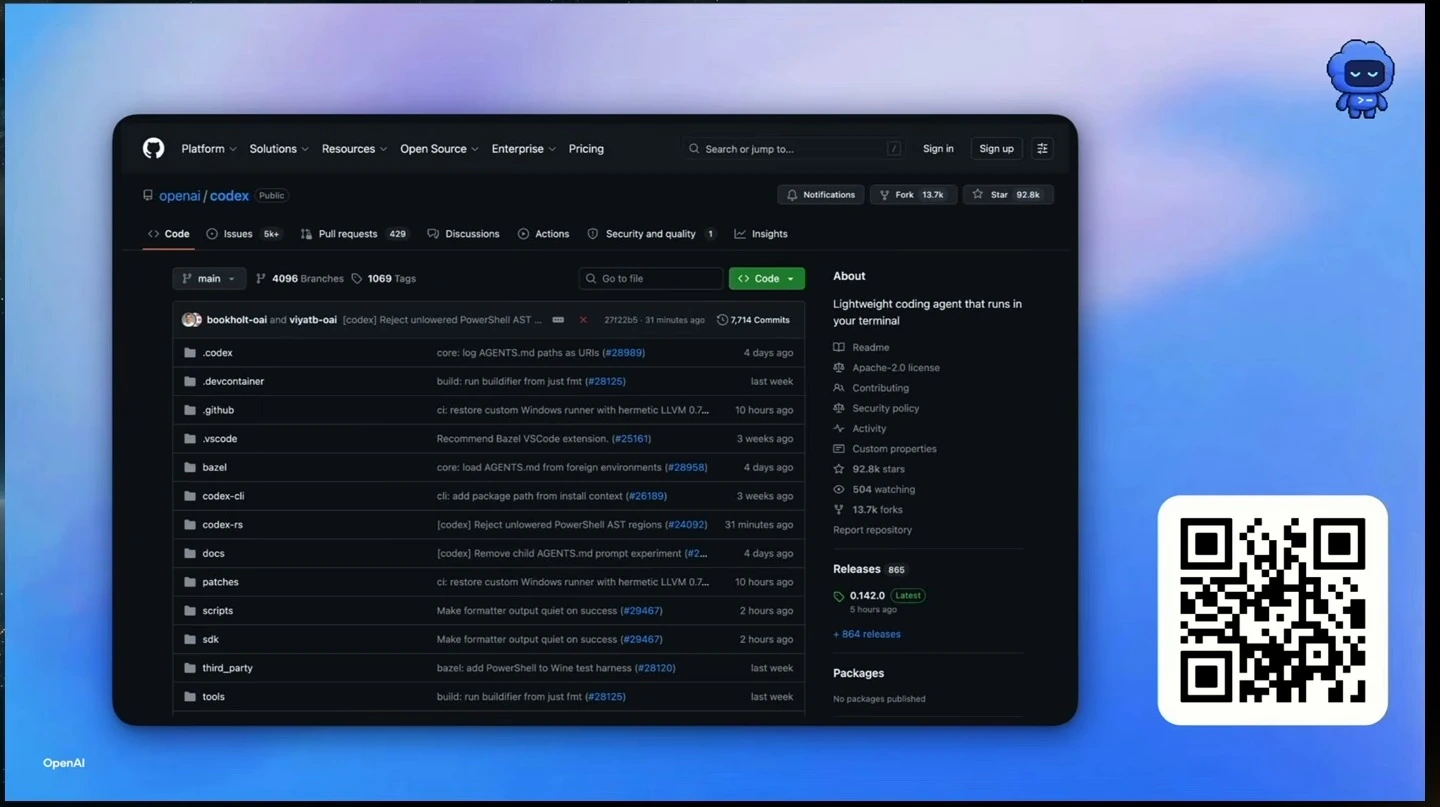Open the 1069 Tags link

[x=384, y=279]
